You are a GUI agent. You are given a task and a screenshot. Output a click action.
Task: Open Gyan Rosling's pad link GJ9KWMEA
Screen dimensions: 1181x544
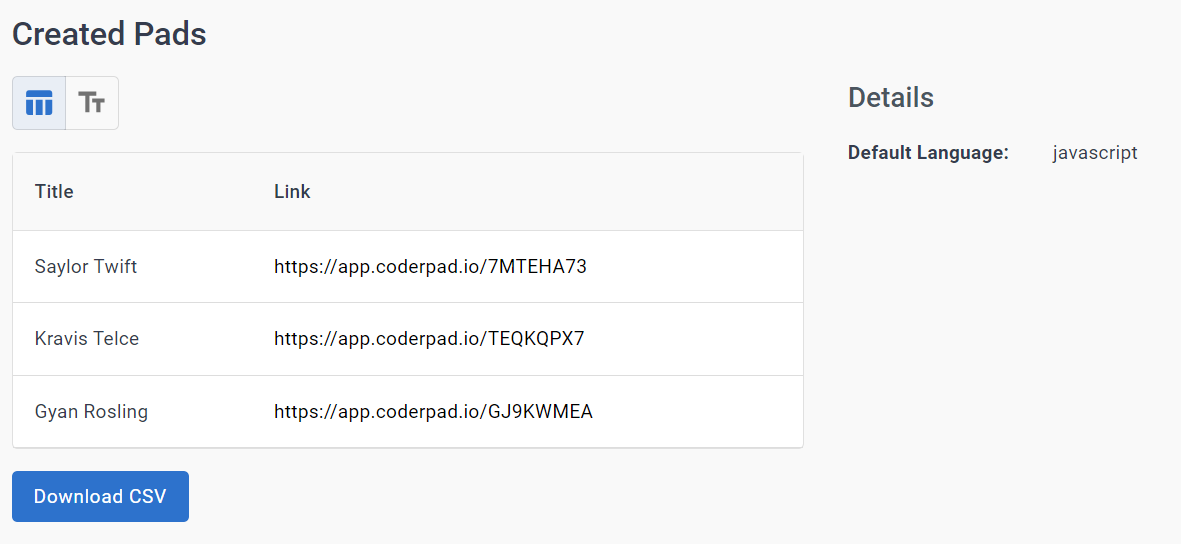433,412
